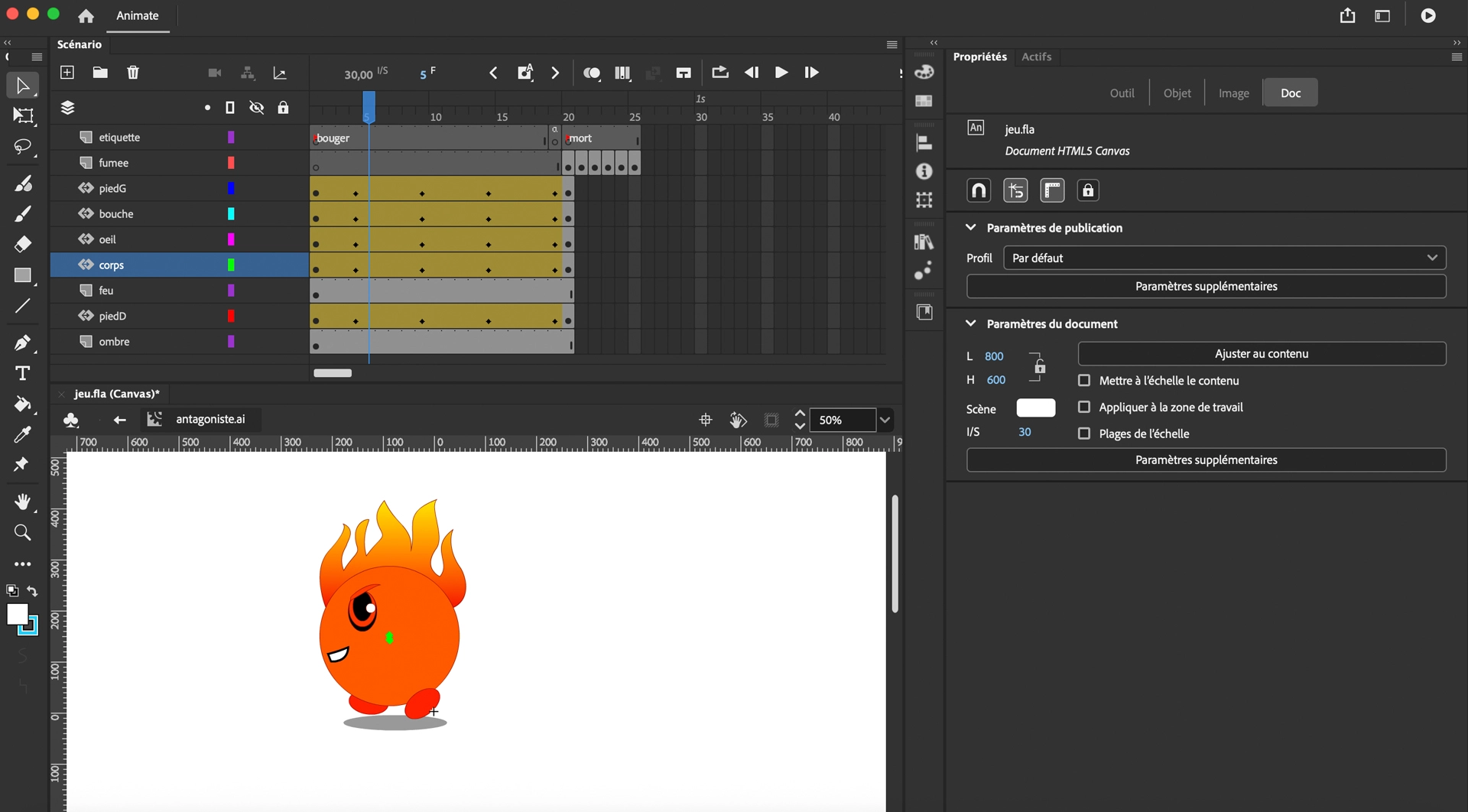Select the Eyedropper tool
Image resolution: width=1468 pixels, height=812 pixels.
click(x=23, y=434)
